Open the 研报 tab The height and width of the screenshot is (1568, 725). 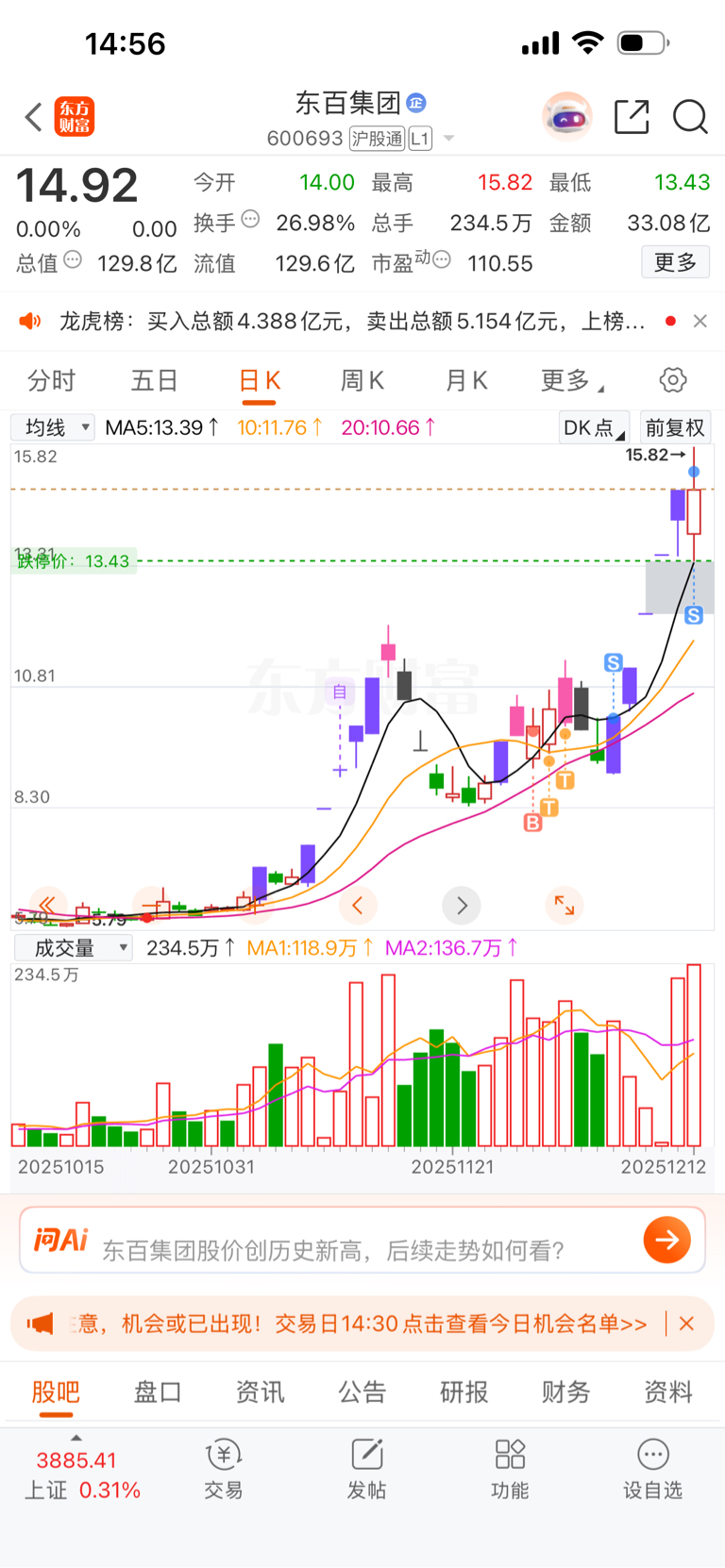(x=464, y=1393)
